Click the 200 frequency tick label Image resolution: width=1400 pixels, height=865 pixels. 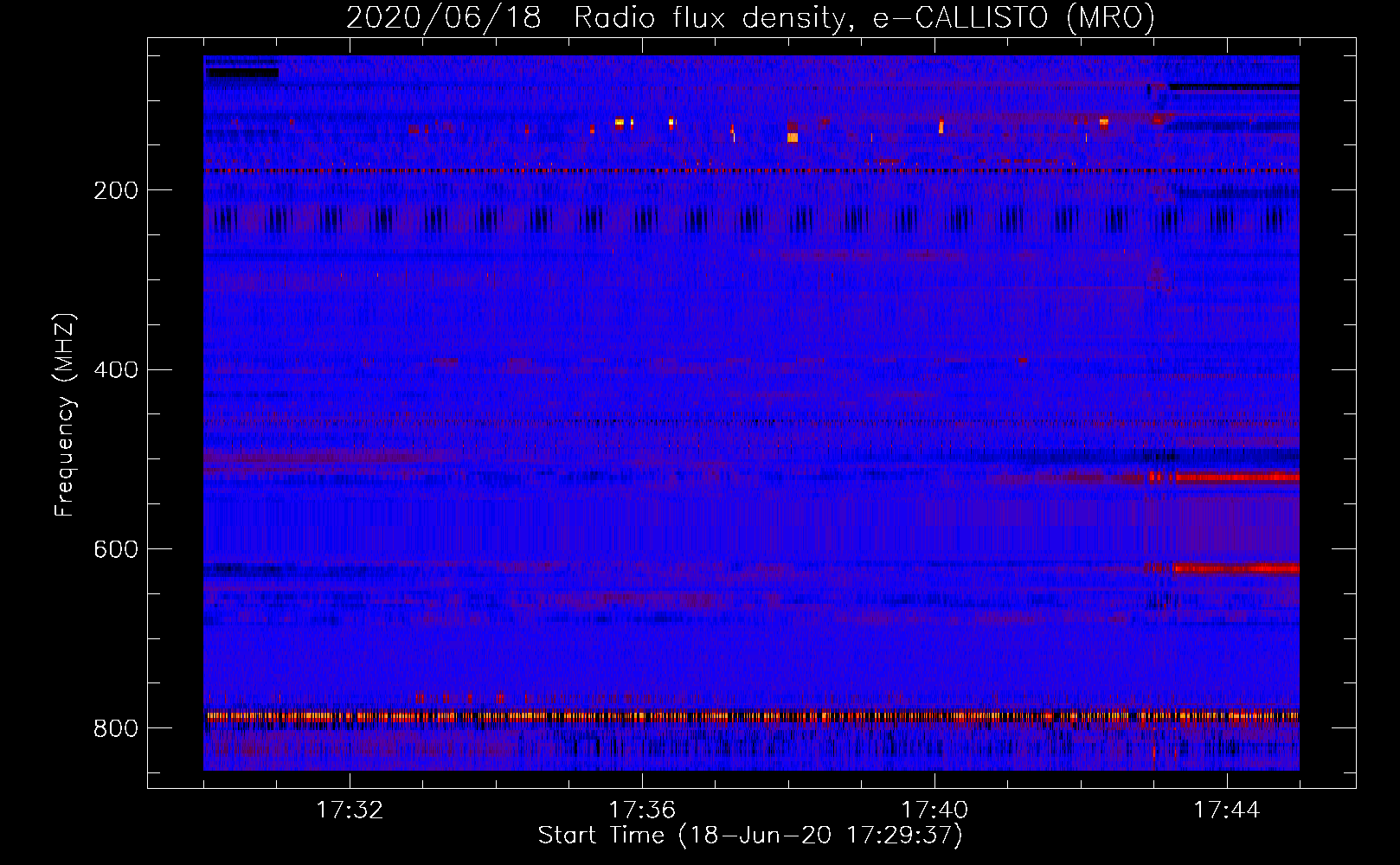pos(116,190)
